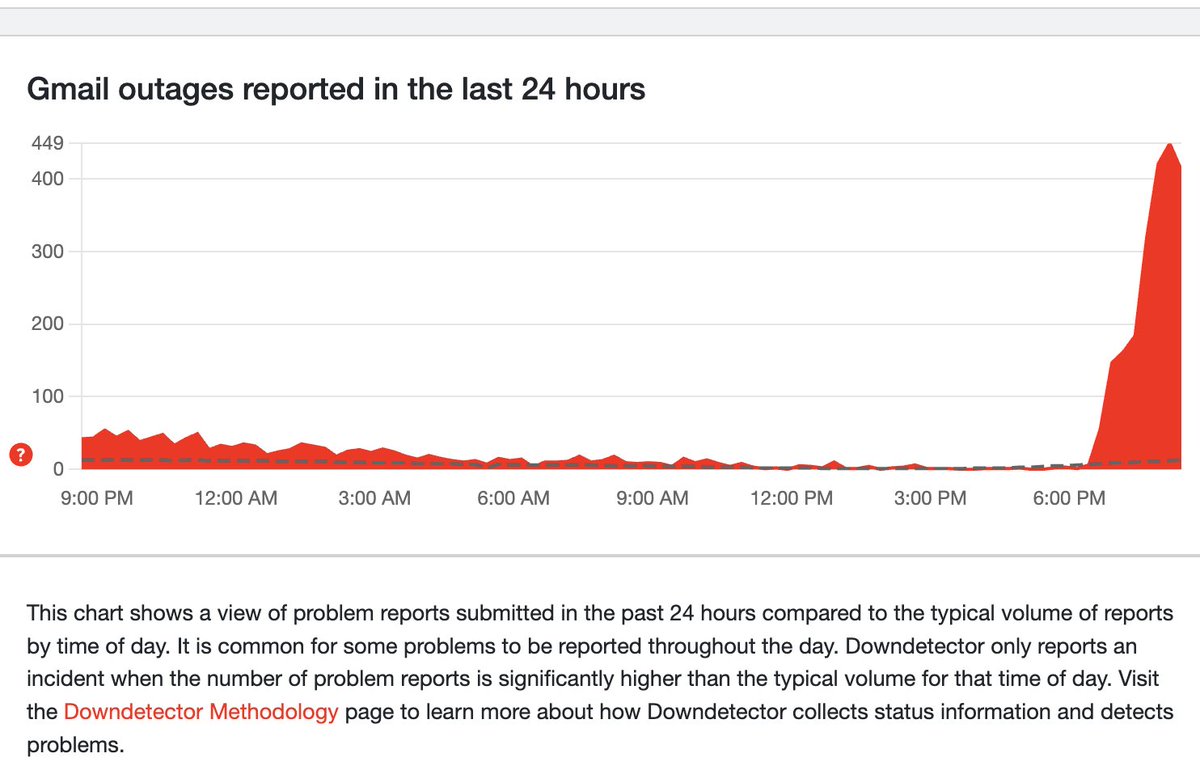Click the '449' y-axis label

(x=49, y=143)
